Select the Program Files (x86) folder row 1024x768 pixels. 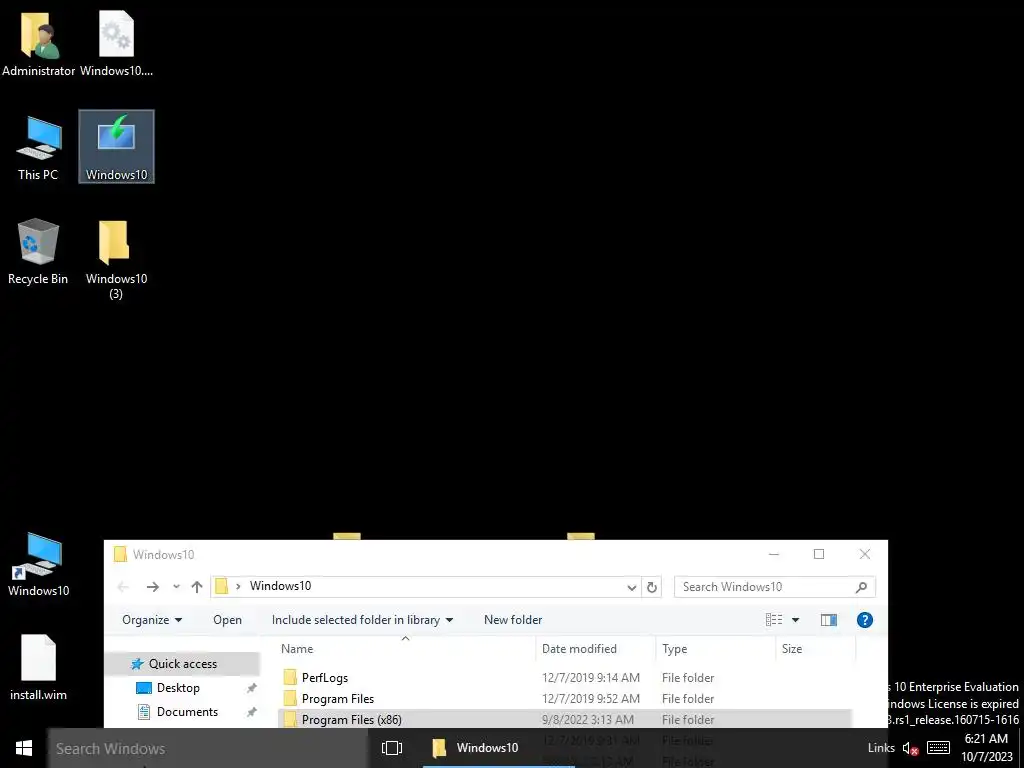pos(565,719)
